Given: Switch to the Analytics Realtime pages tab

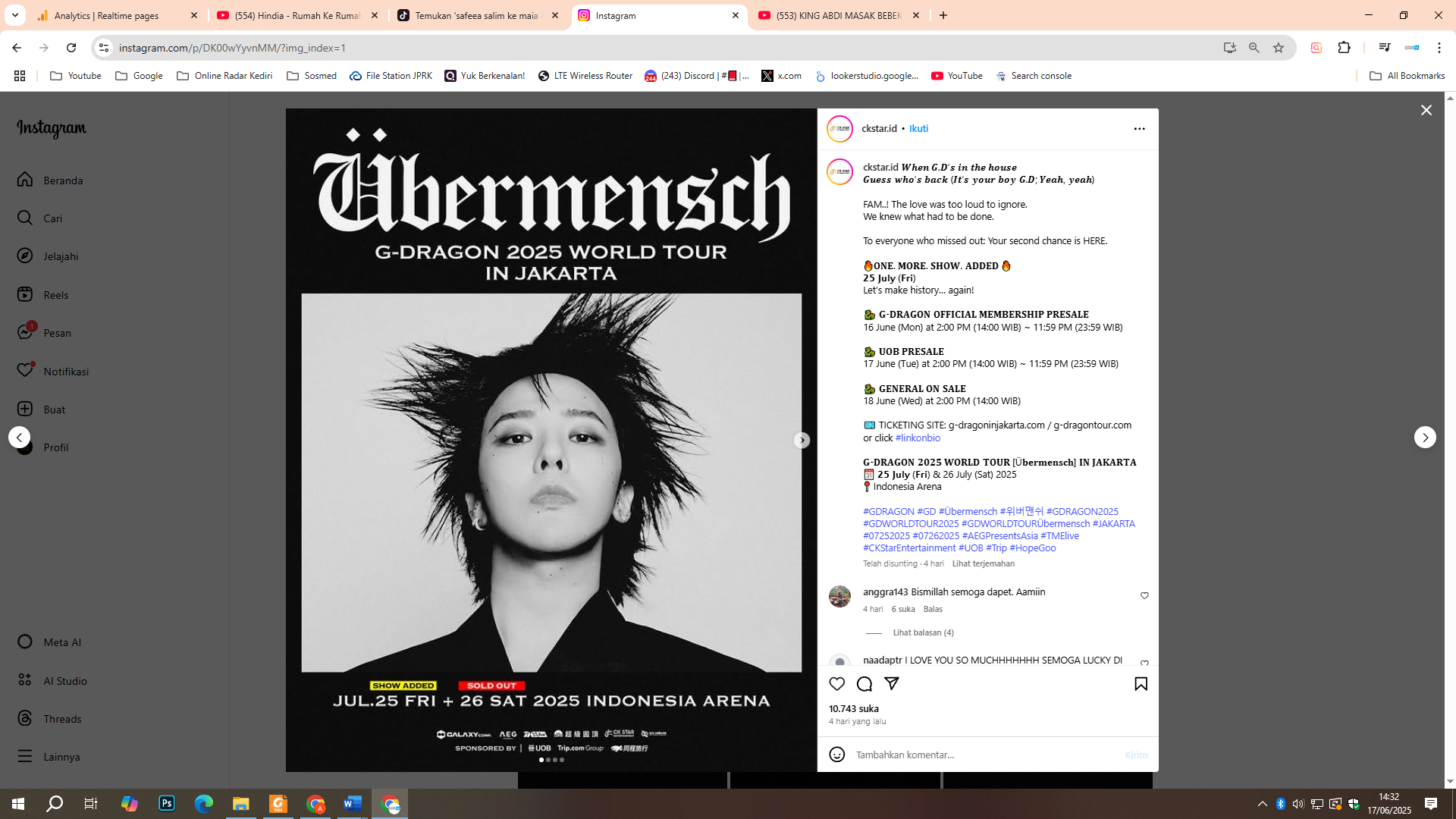Looking at the screenshot, I should click(x=118, y=15).
